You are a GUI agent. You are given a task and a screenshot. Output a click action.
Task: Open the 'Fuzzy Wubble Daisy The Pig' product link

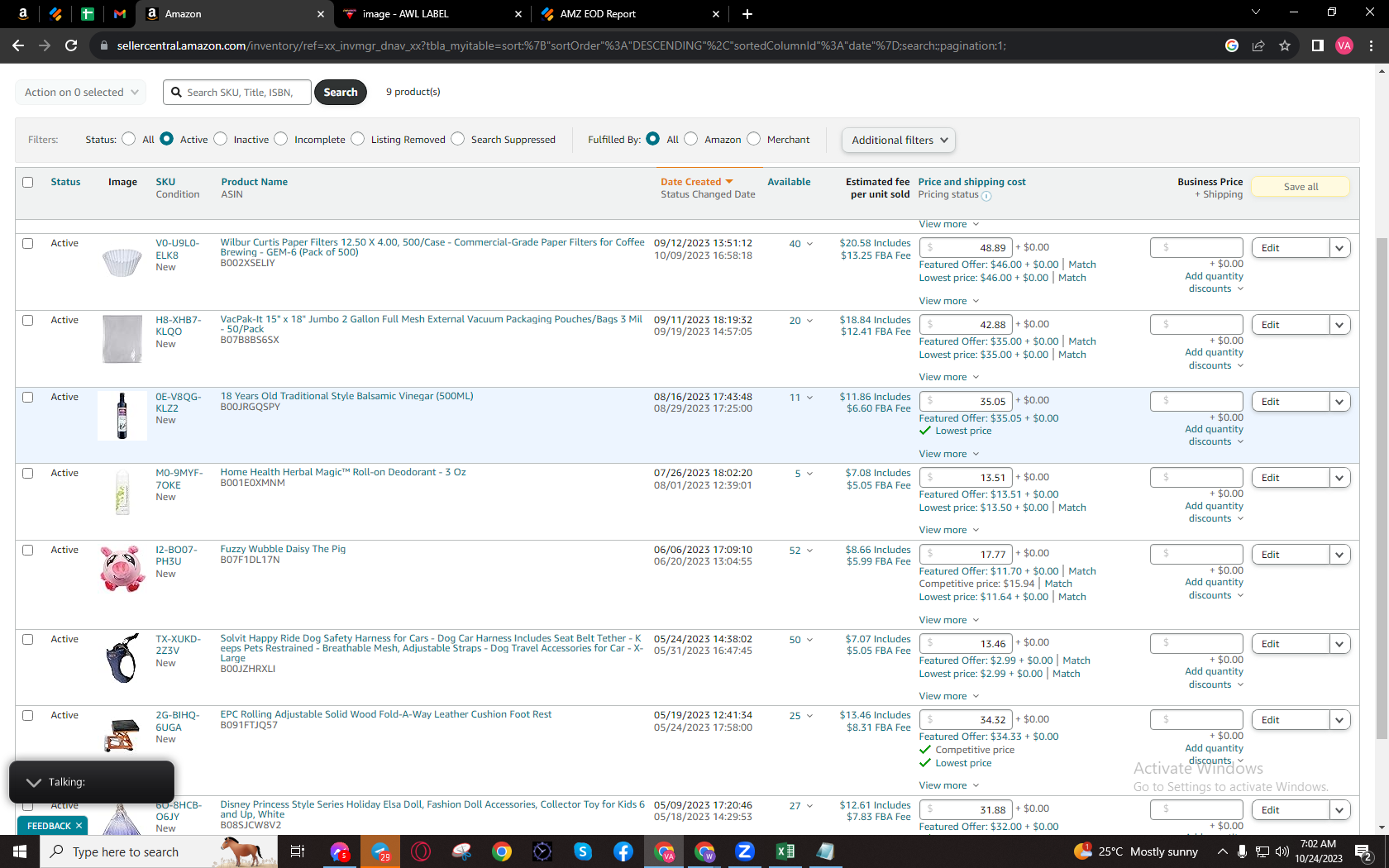coord(283,549)
